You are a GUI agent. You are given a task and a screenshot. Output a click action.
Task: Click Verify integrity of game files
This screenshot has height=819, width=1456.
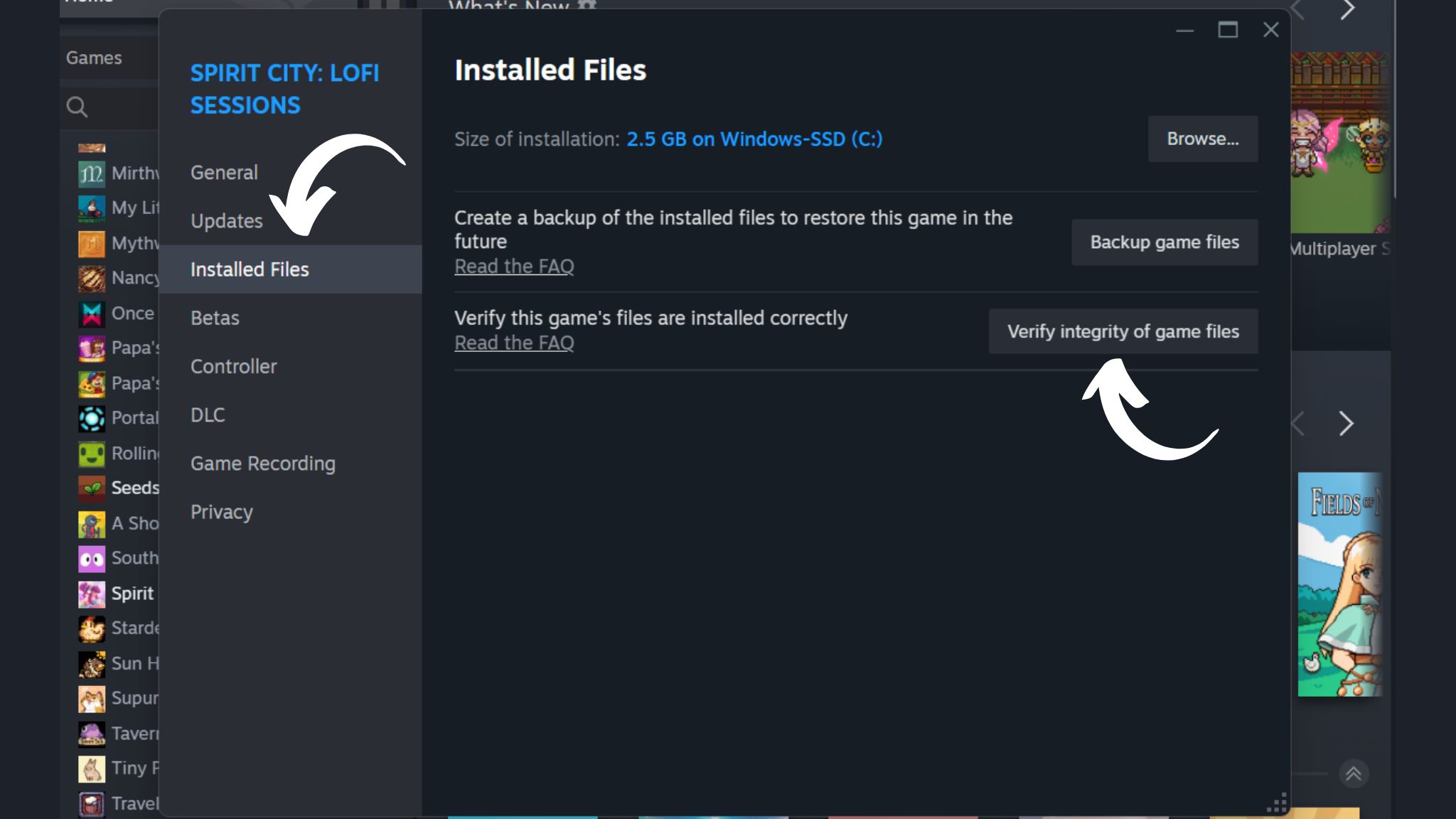click(1123, 331)
